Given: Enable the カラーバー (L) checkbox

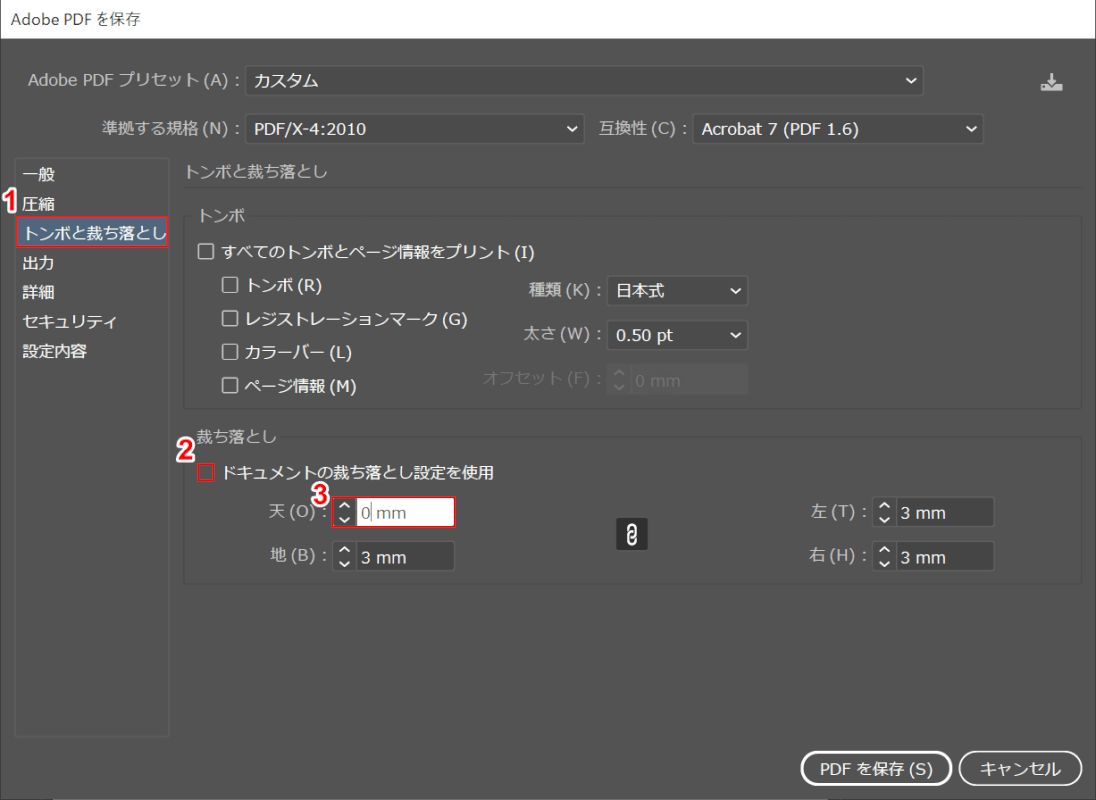Looking at the screenshot, I should click(229, 352).
